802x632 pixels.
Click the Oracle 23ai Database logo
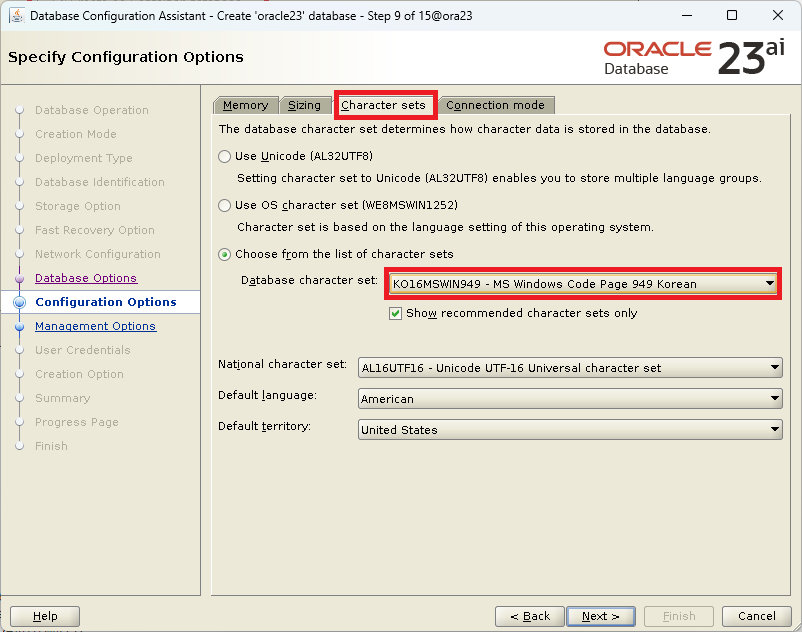[694, 58]
